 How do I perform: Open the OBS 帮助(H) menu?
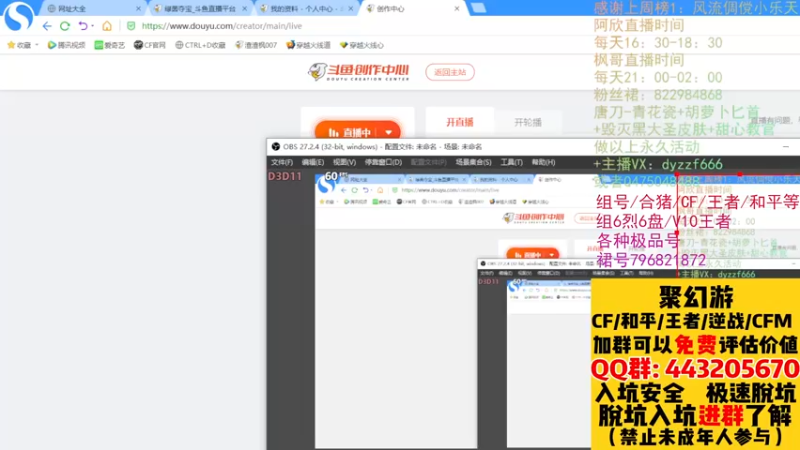(x=543, y=162)
